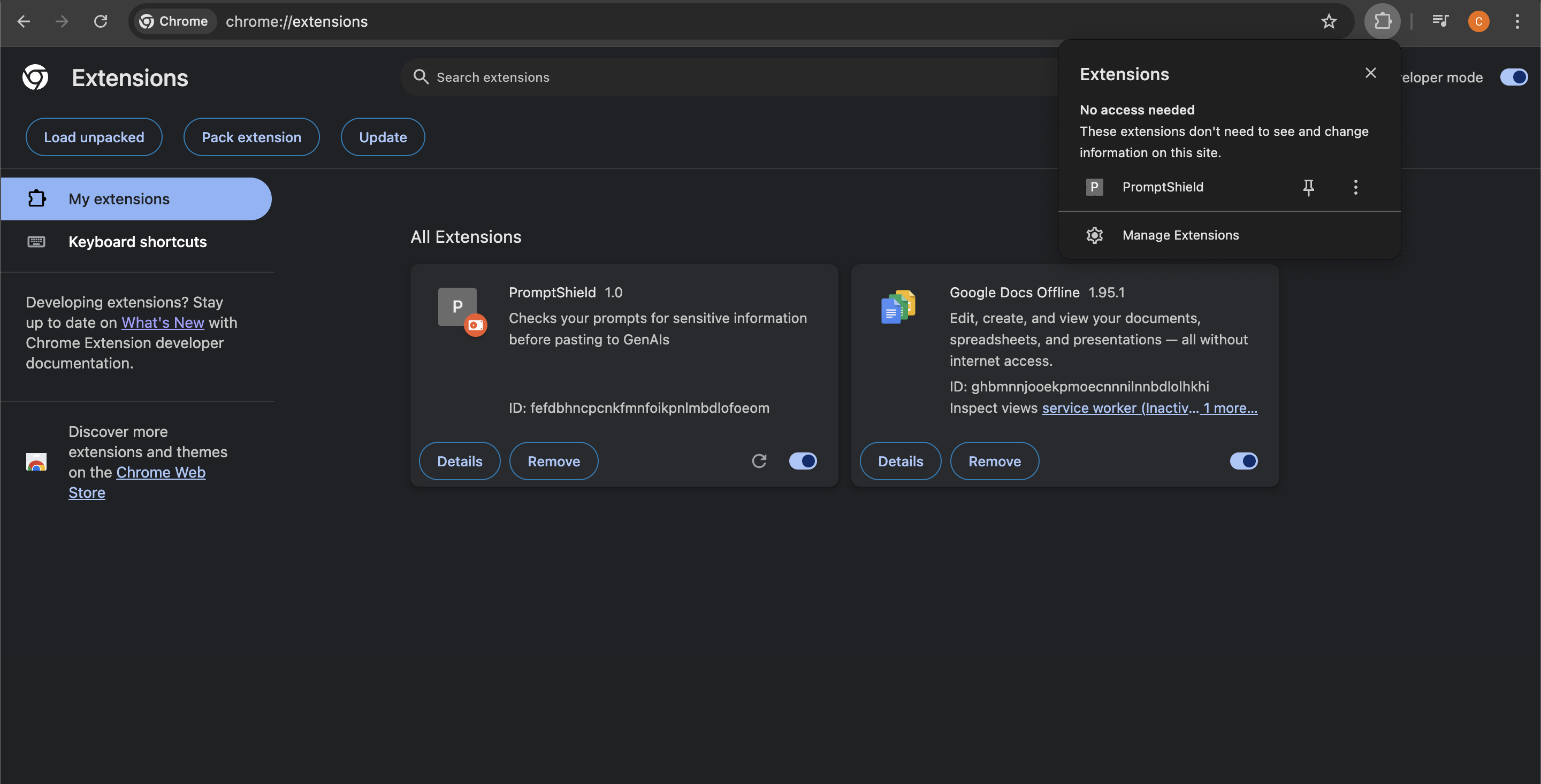Close the Extensions popup panel
Image resolution: width=1541 pixels, height=784 pixels.
pyautogui.click(x=1370, y=73)
